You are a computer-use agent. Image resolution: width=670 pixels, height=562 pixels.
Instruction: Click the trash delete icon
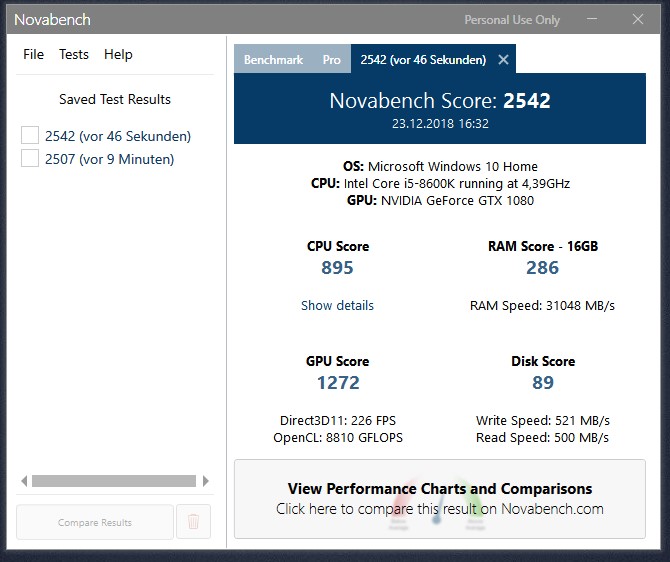(193, 522)
